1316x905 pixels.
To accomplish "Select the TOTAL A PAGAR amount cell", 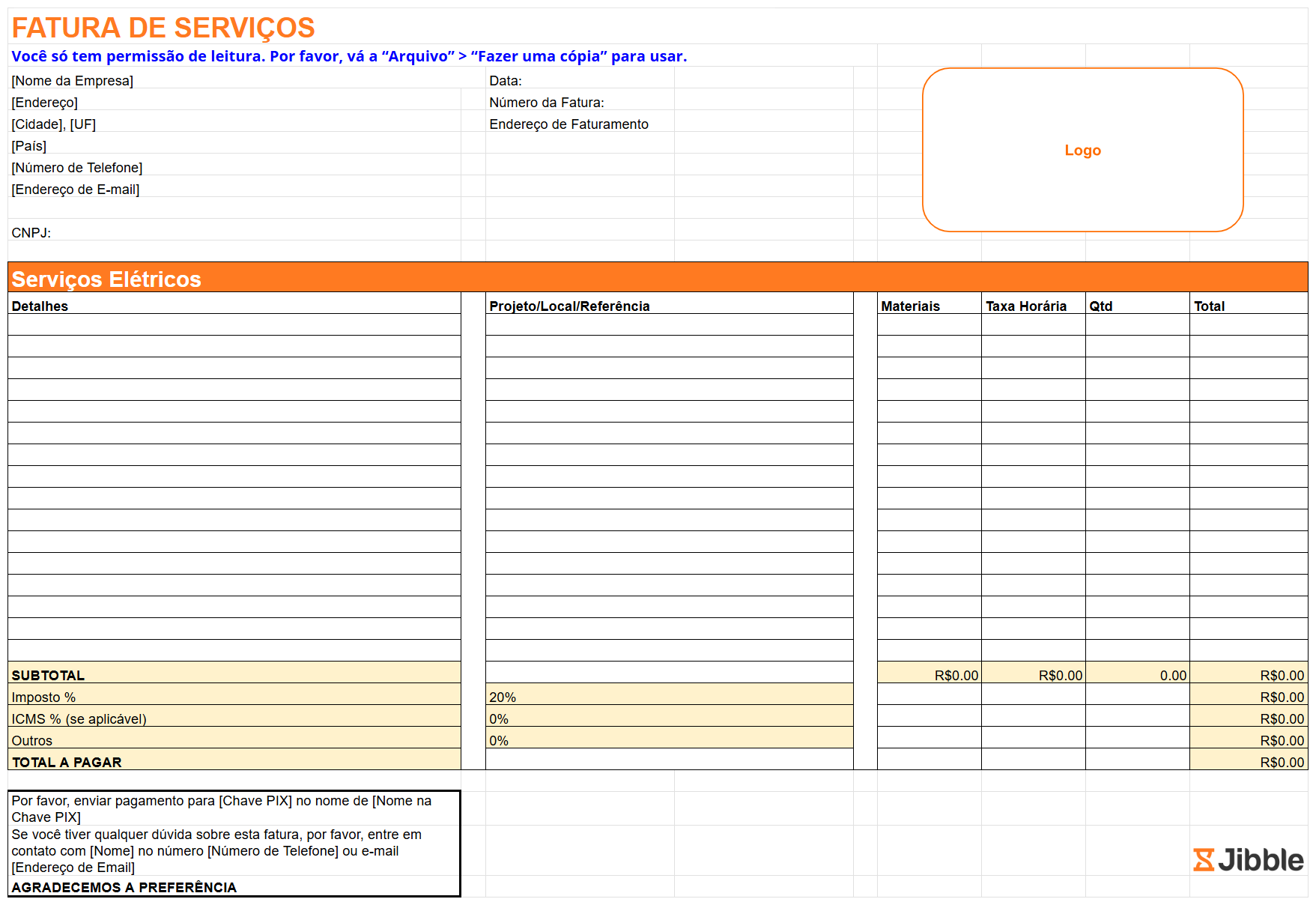I will (x=1248, y=762).
